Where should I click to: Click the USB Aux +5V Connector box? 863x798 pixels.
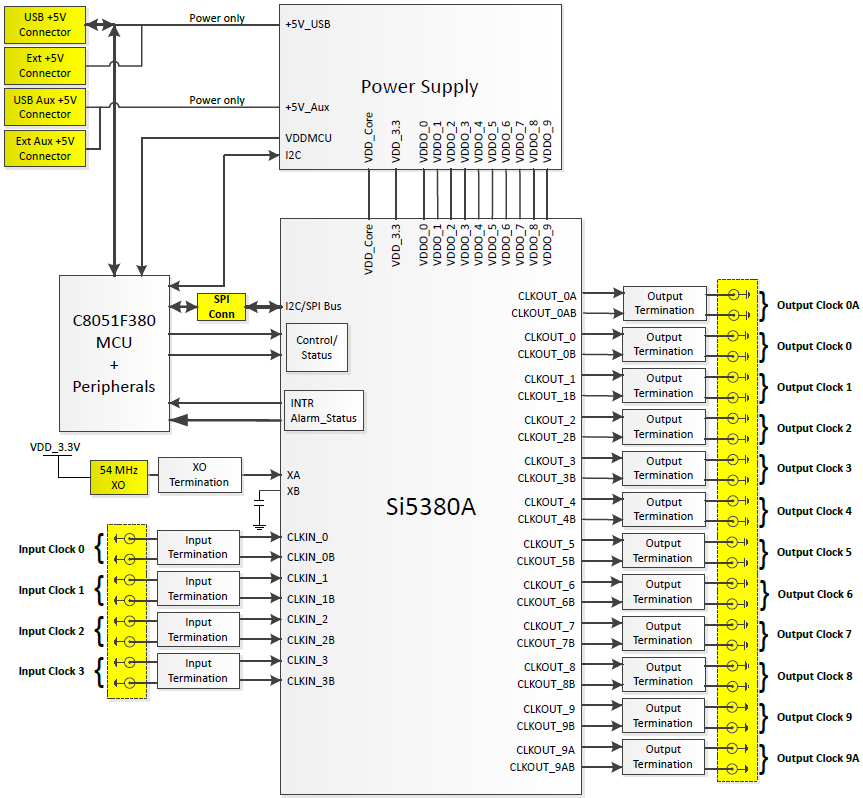coord(45,107)
